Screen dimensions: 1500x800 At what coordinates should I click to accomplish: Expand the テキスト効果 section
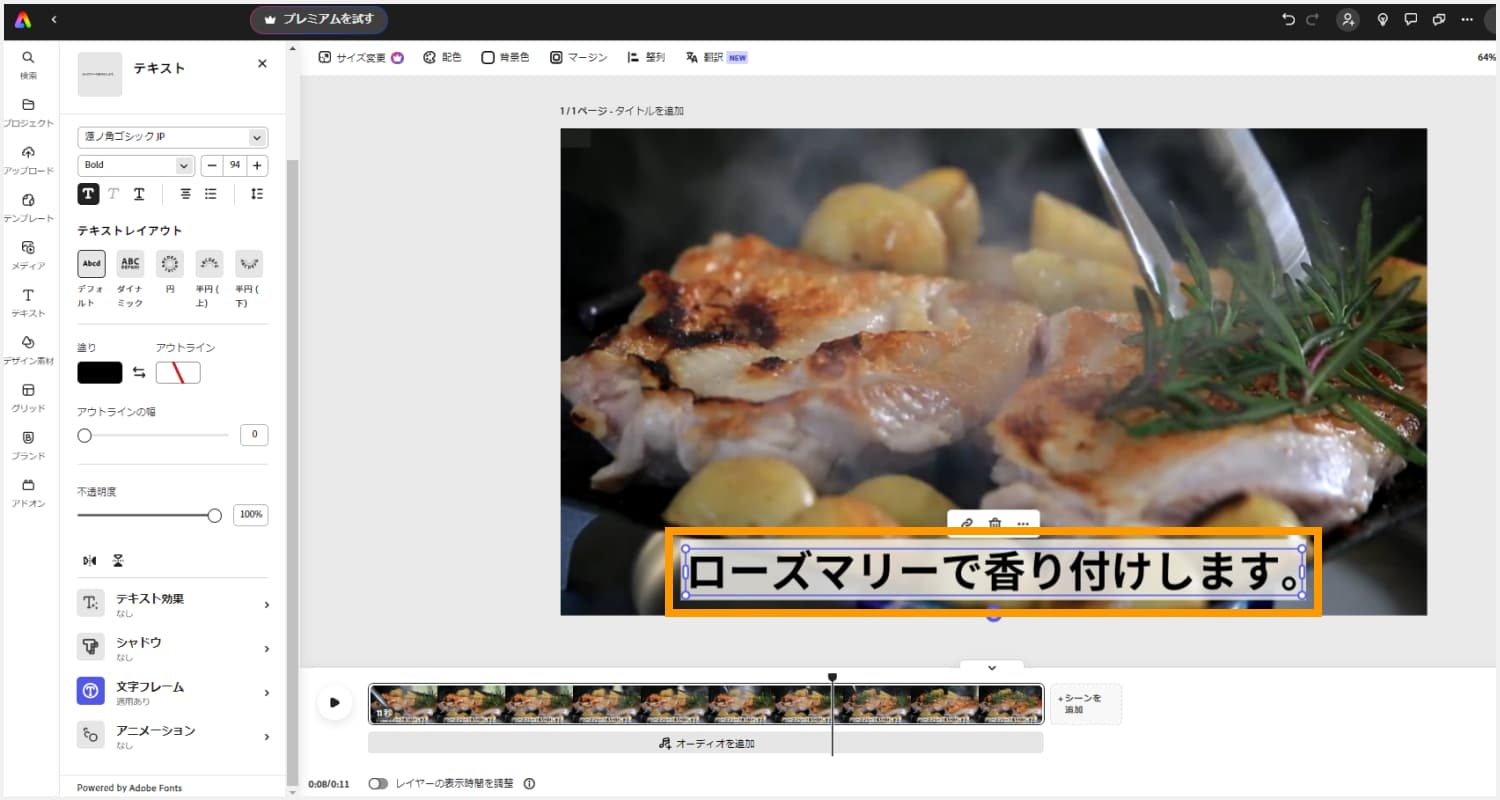pos(171,603)
